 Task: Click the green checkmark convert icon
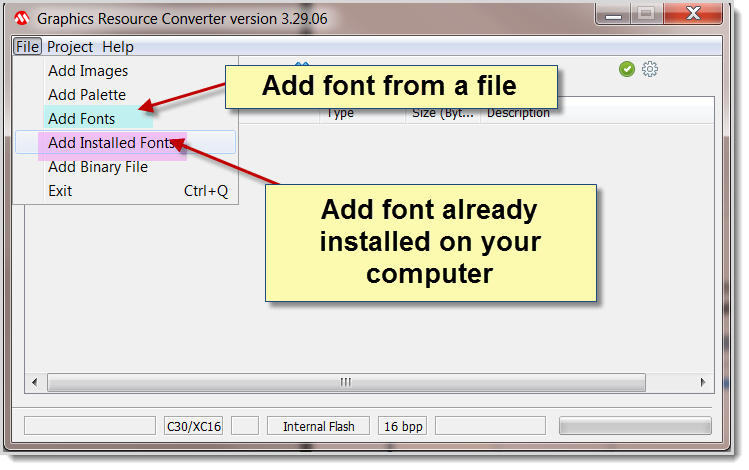(627, 69)
